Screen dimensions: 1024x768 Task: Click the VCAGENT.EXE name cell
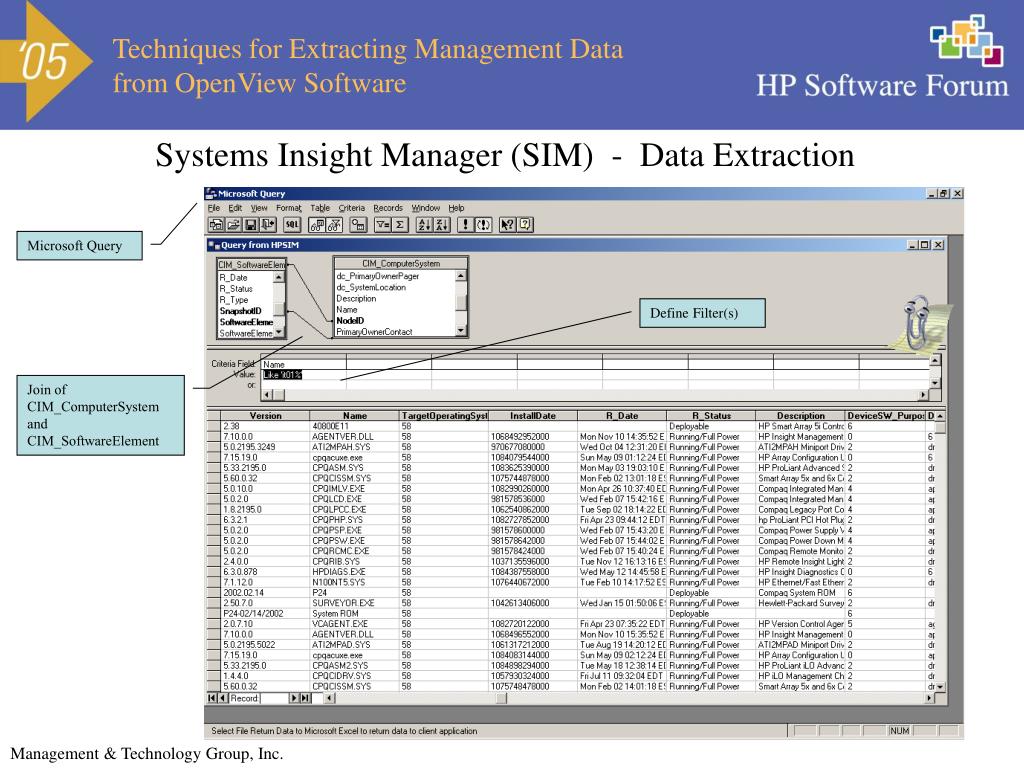pyautogui.click(x=355, y=624)
